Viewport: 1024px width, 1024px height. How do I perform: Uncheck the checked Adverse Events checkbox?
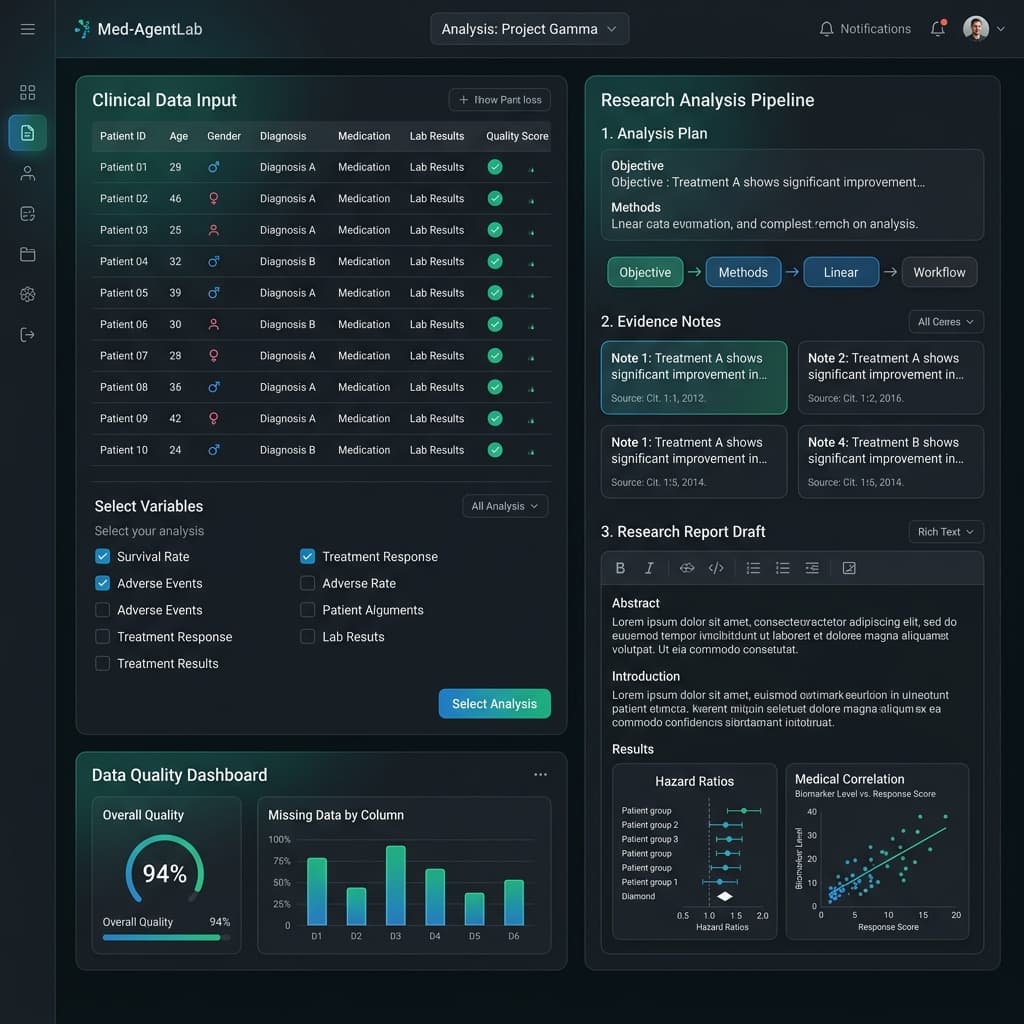click(x=103, y=583)
